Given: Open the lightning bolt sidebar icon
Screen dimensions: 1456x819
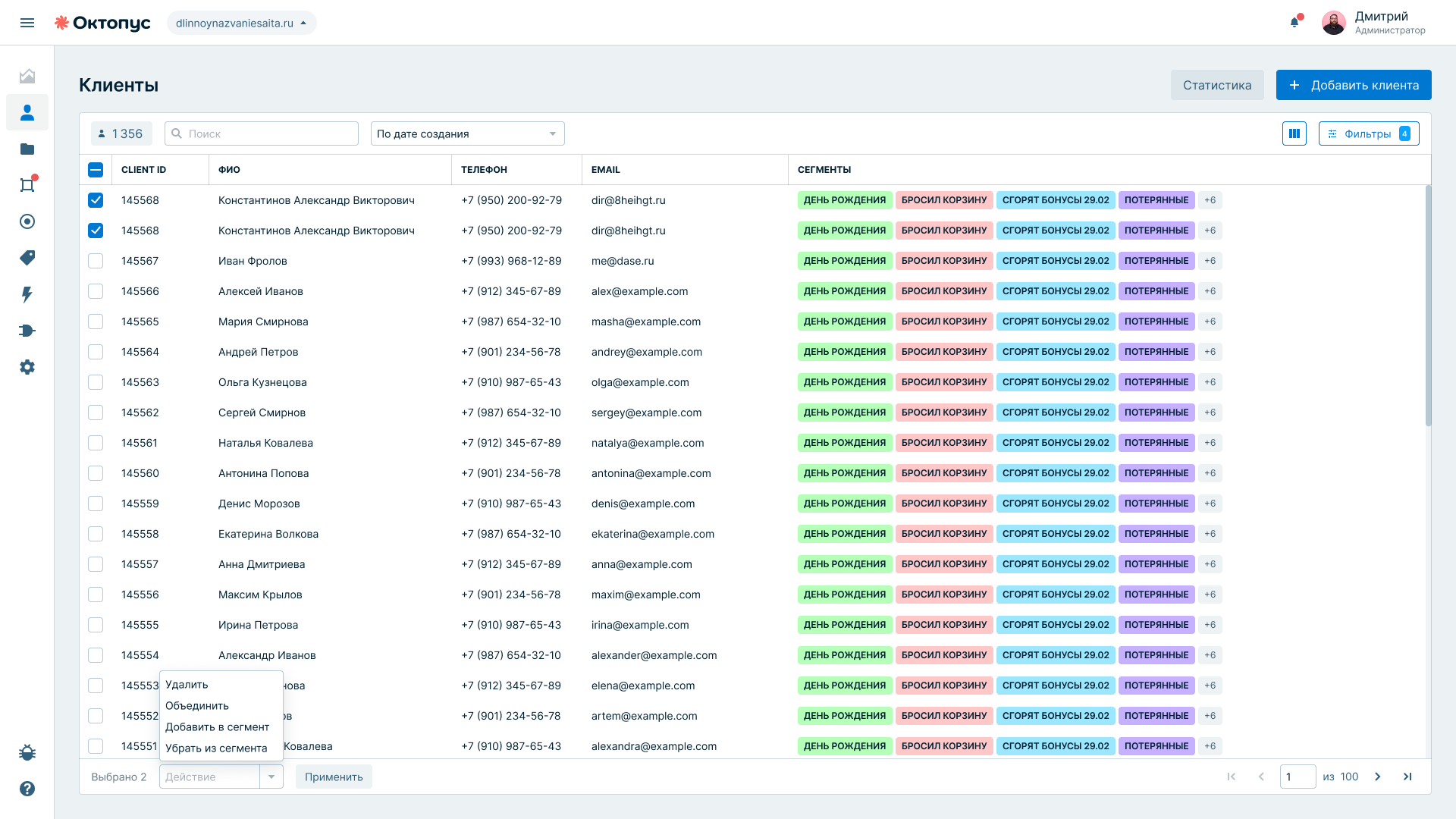Looking at the screenshot, I should 27,294.
